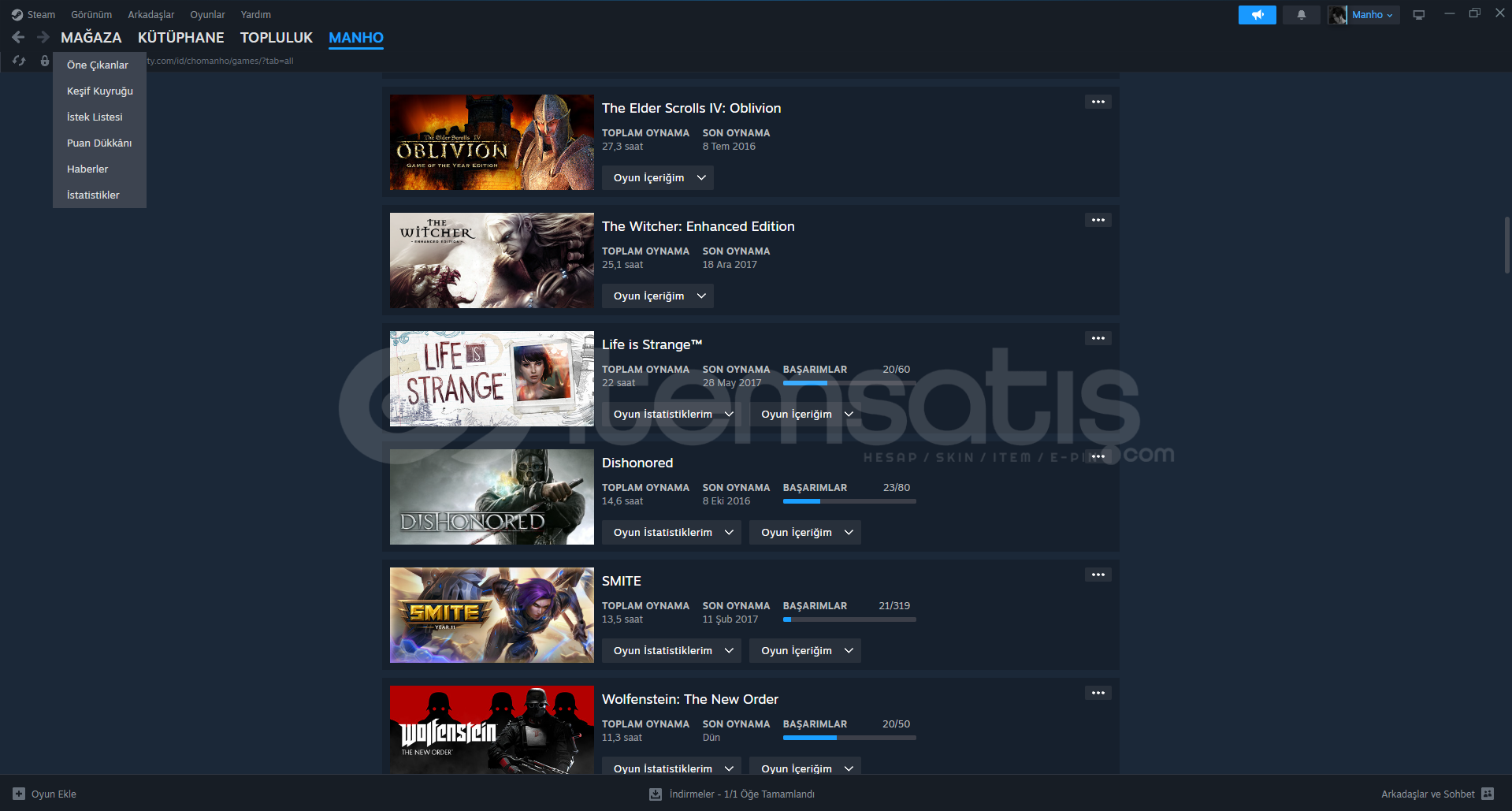
Task: Open the three-dot menu for Oblivion
Action: tap(1098, 102)
